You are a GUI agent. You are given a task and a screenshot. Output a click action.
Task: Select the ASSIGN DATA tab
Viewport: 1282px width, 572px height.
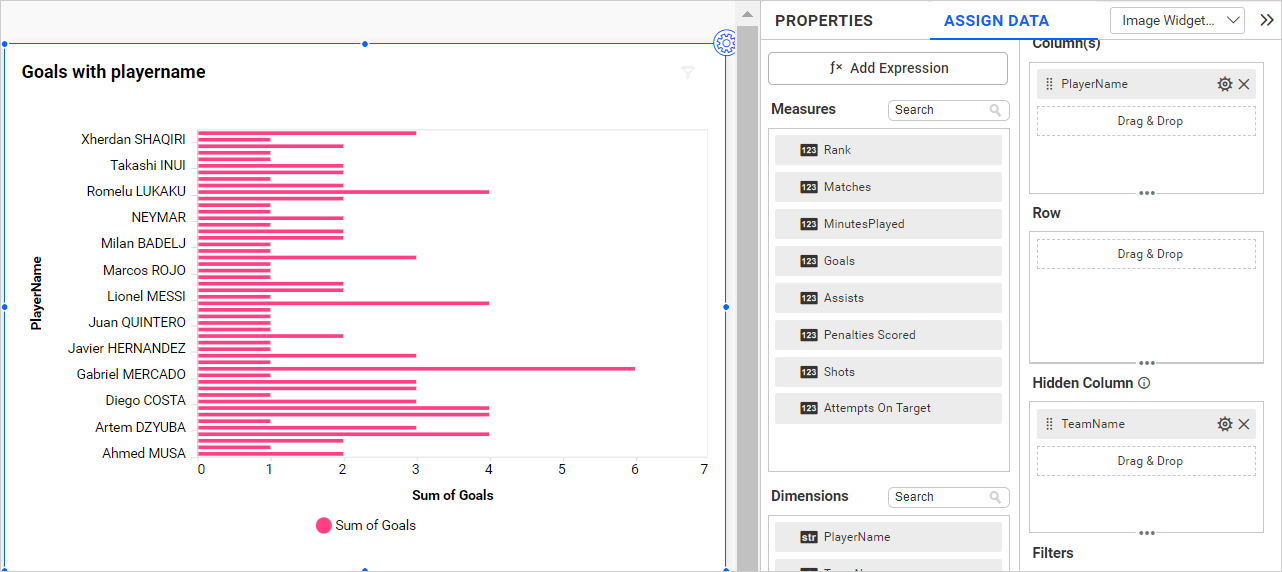click(996, 21)
